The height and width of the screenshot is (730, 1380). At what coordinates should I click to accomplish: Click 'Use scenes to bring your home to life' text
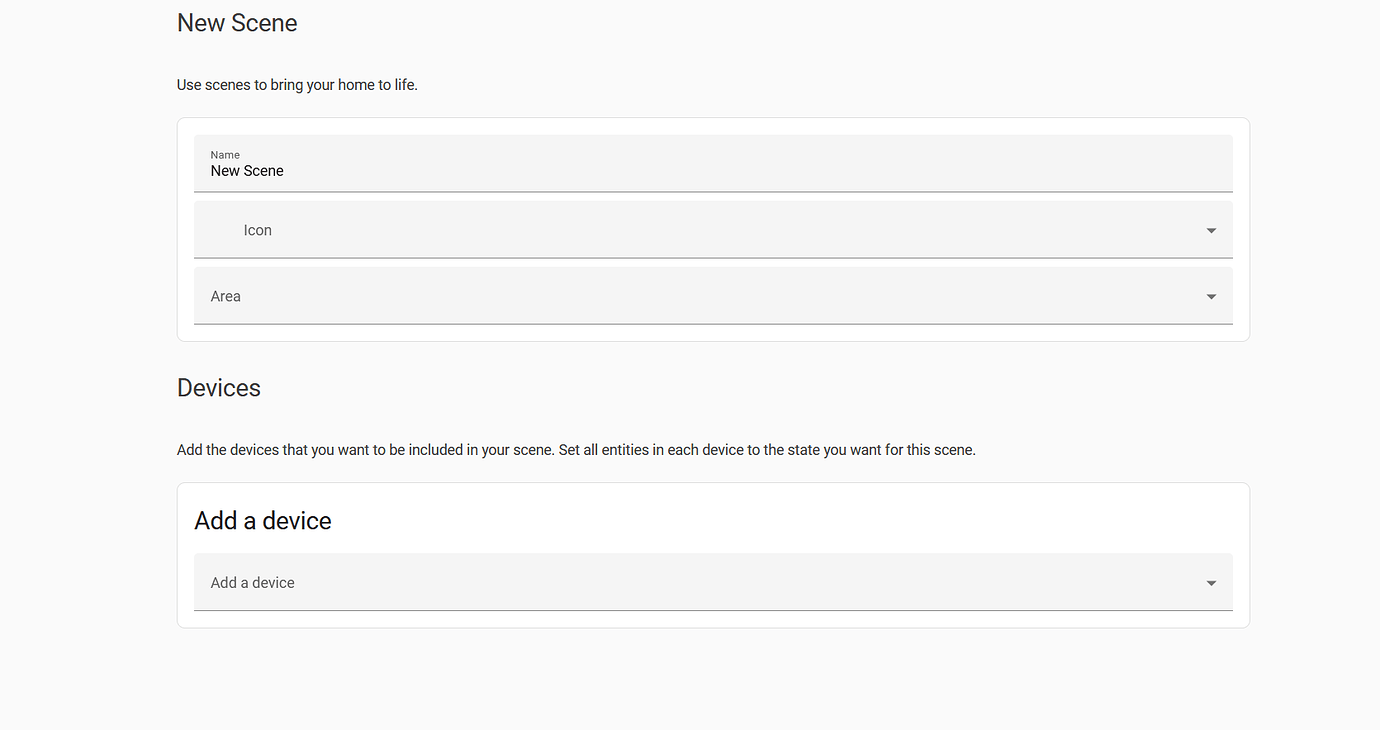pos(297,85)
